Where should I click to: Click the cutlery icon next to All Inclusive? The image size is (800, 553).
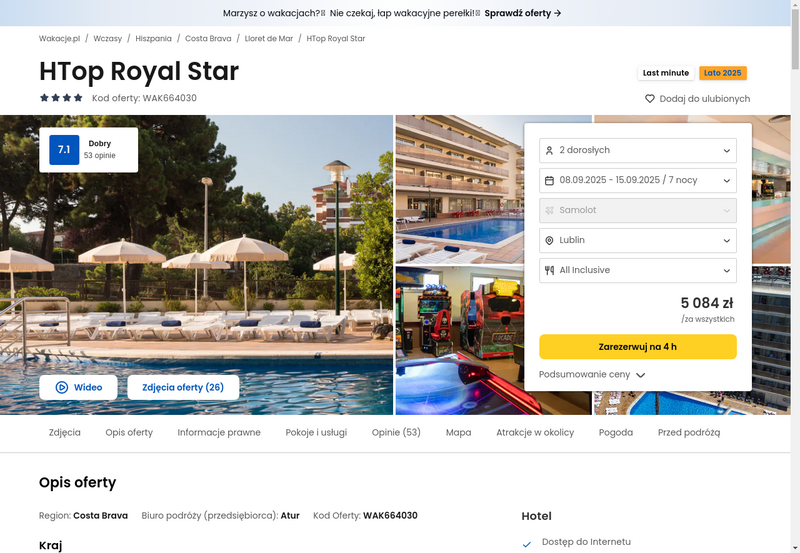(x=549, y=270)
